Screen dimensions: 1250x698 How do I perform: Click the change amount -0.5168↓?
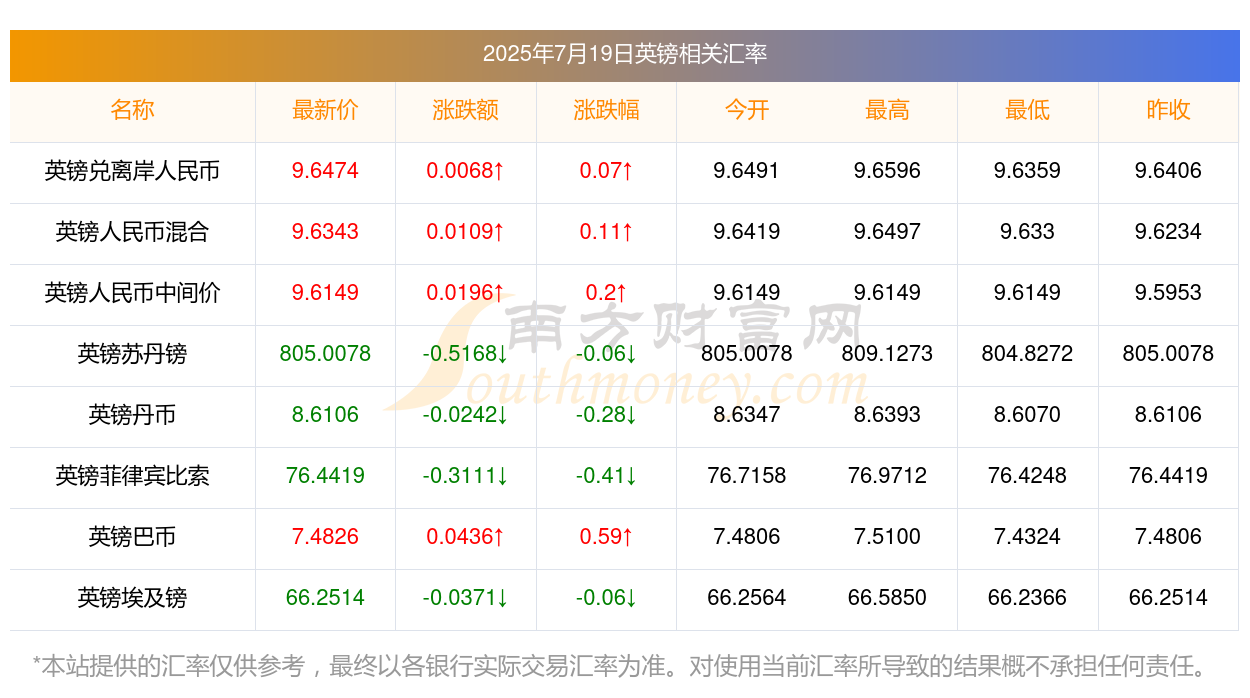point(466,354)
